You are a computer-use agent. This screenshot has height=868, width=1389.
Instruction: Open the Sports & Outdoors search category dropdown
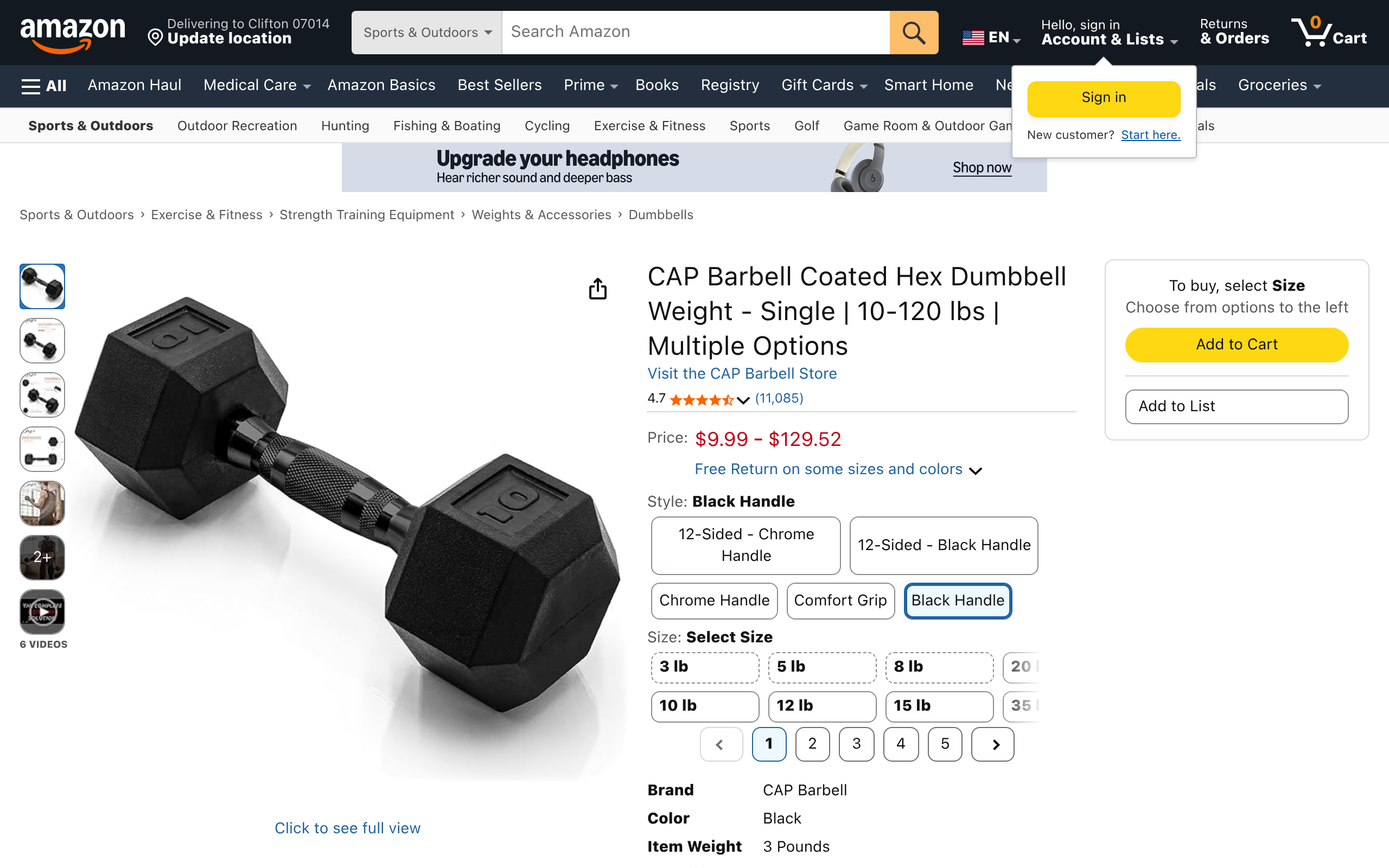pyautogui.click(x=427, y=33)
